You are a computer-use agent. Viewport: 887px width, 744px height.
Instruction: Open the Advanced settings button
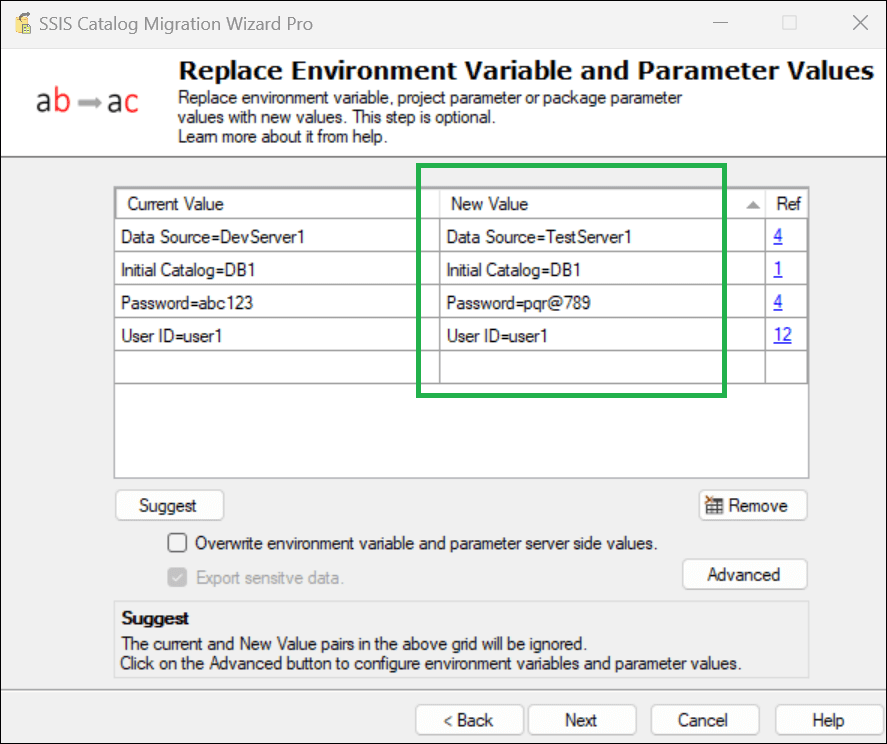744,575
